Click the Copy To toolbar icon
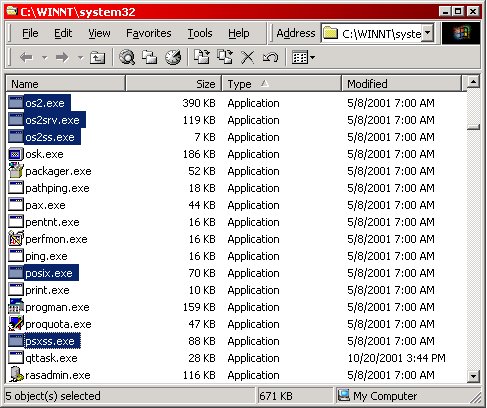This screenshot has height=408, width=487. click(225, 57)
